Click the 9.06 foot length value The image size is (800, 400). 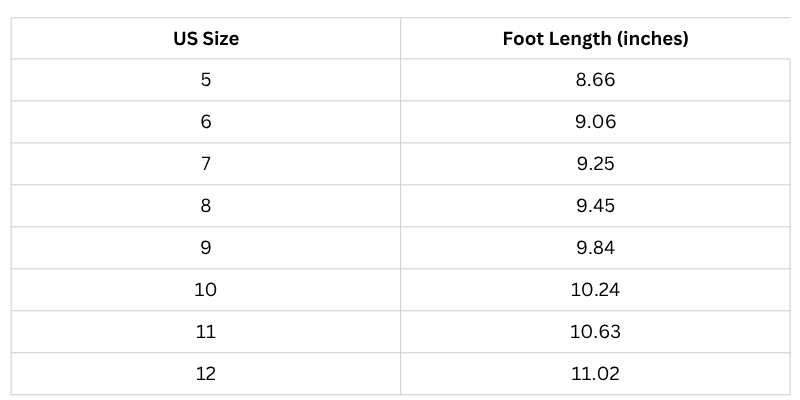[x=595, y=122]
